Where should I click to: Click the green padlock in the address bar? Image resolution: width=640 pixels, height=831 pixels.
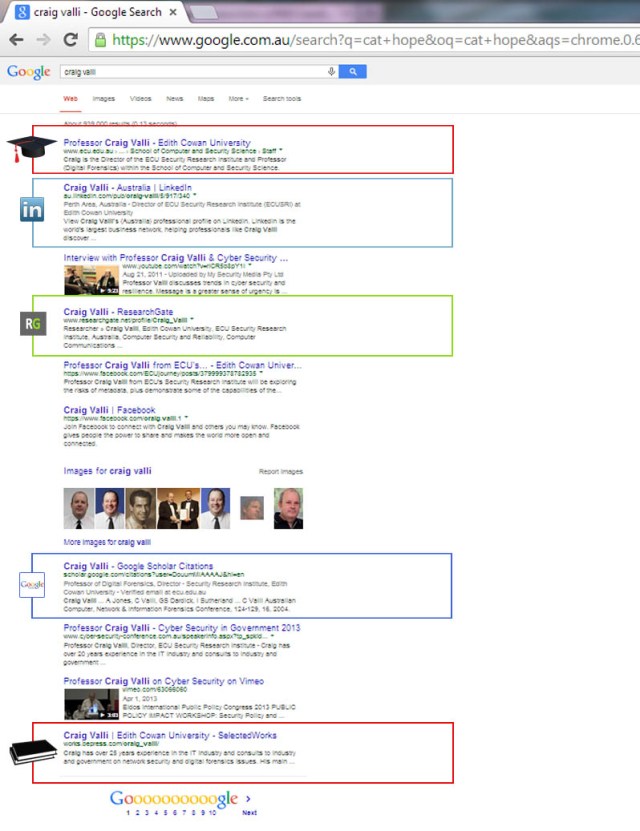100,40
